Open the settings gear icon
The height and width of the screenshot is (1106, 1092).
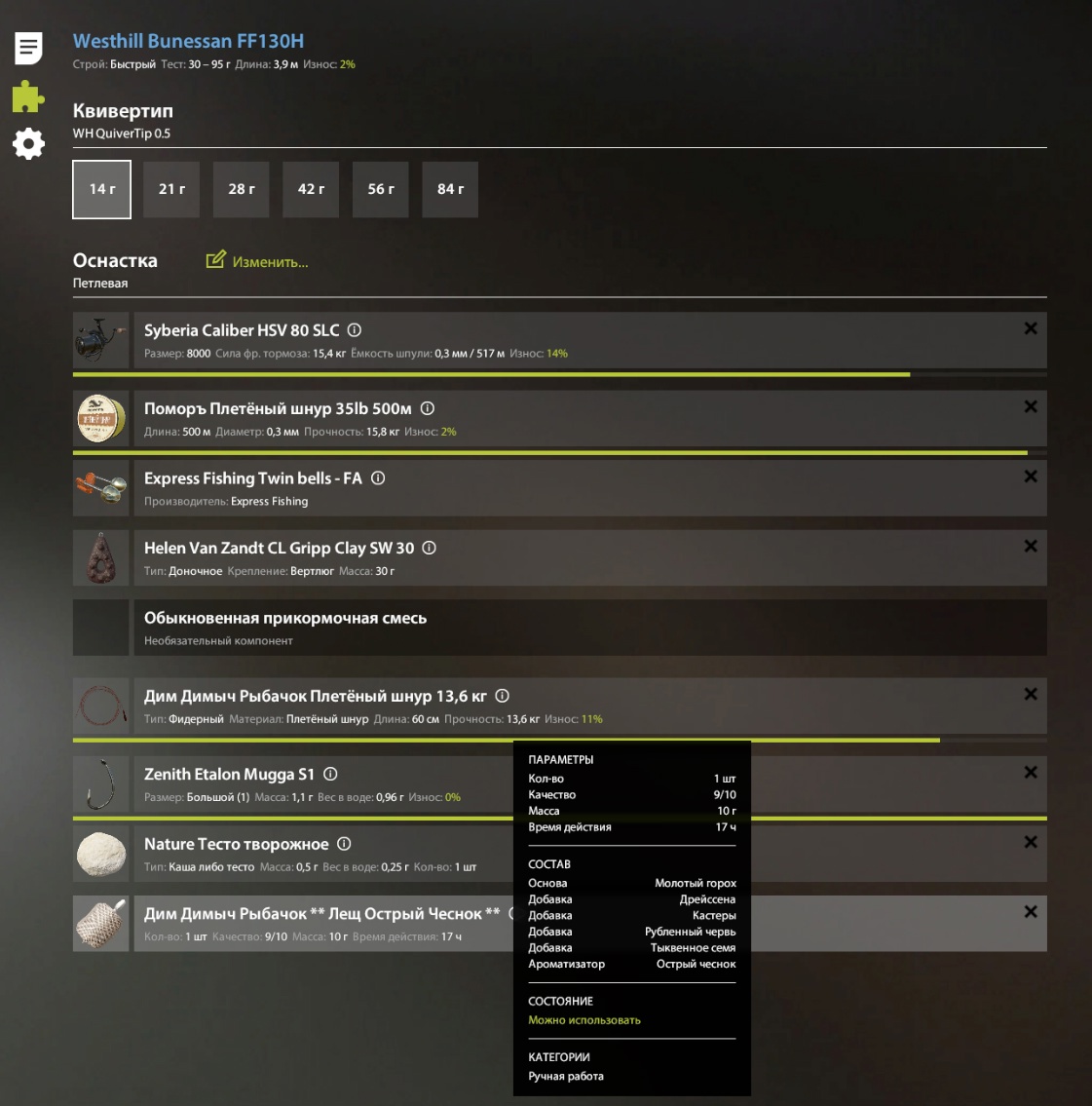[28, 144]
